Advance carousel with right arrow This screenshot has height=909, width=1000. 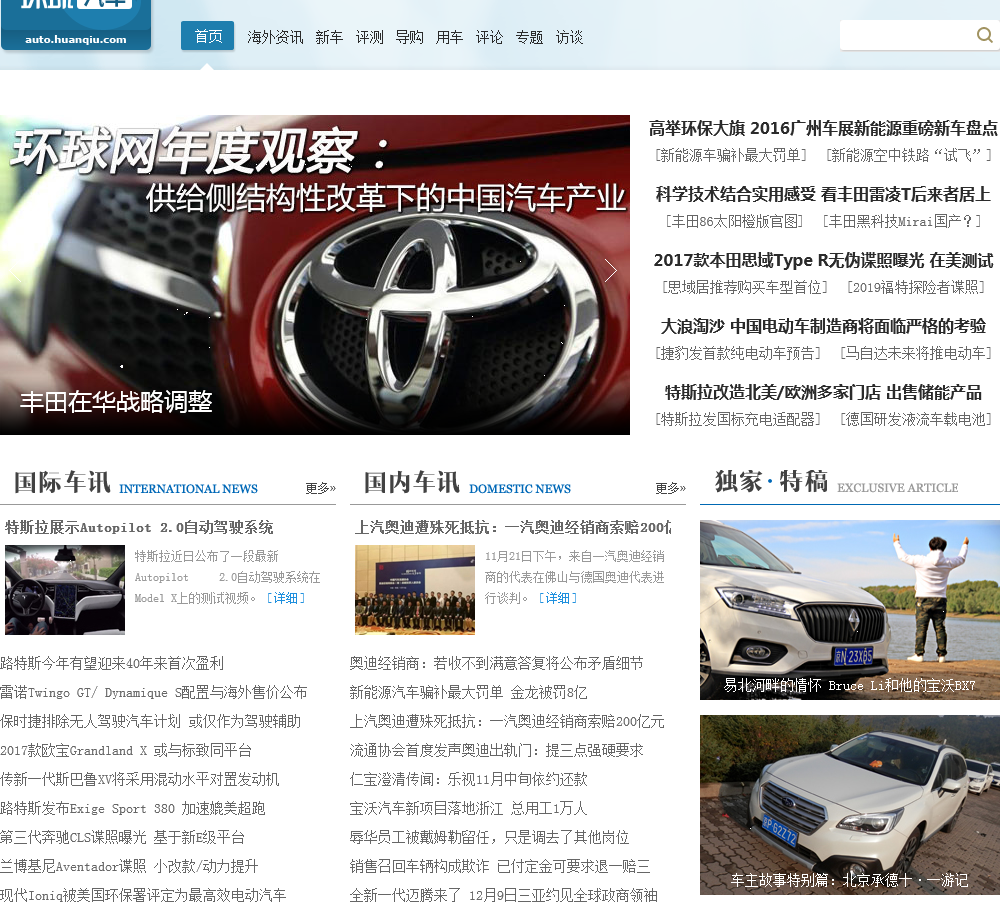(610, 270)
